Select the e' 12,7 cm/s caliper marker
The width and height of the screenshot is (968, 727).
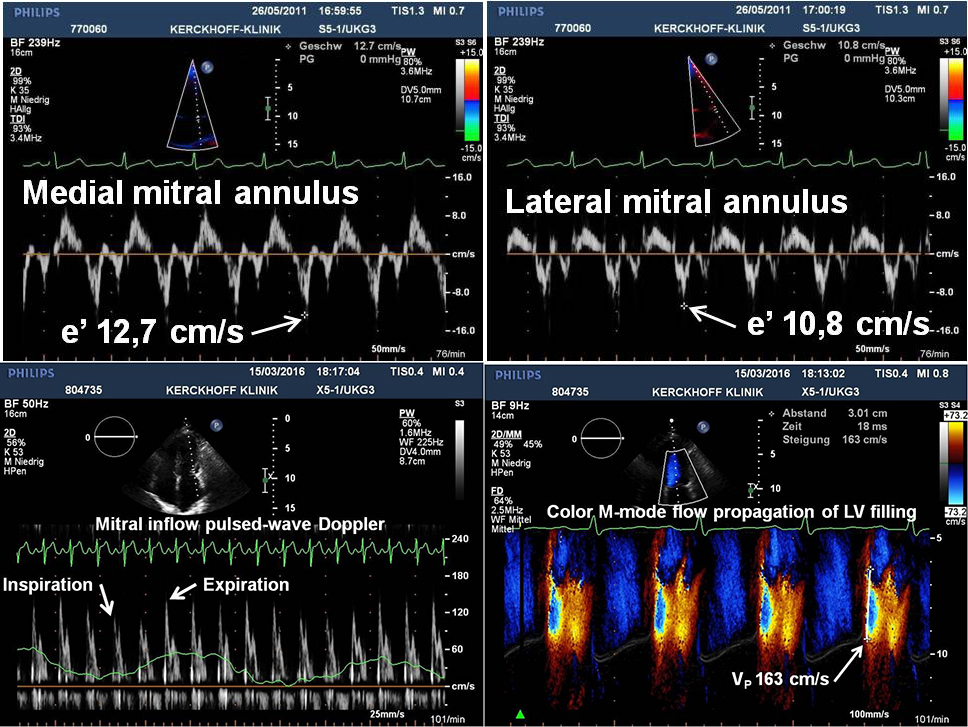(x=304, y=316)
